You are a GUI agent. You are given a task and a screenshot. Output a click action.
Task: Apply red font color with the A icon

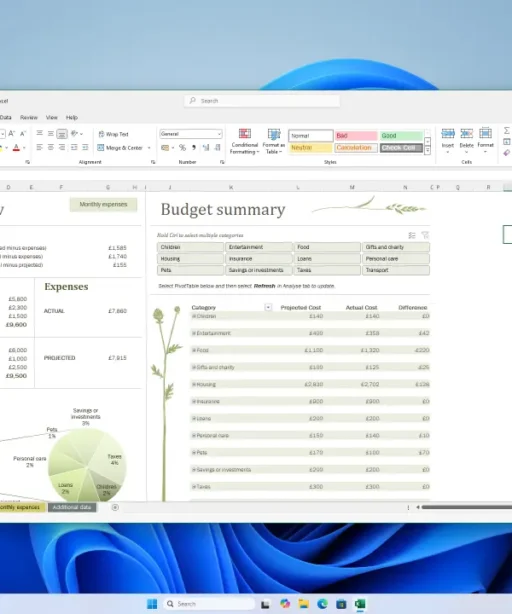[x=16, y=148]
